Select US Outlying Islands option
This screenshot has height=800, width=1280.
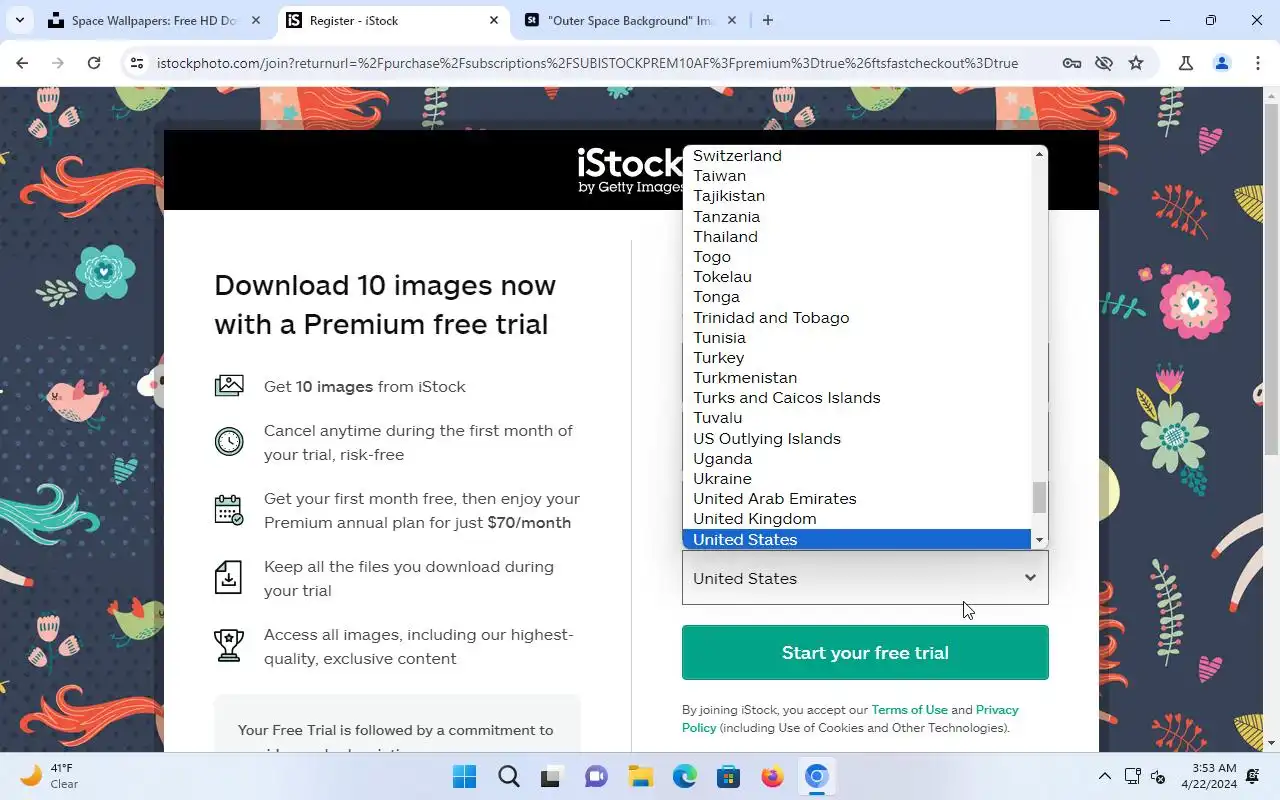click(x=857, y=439)
